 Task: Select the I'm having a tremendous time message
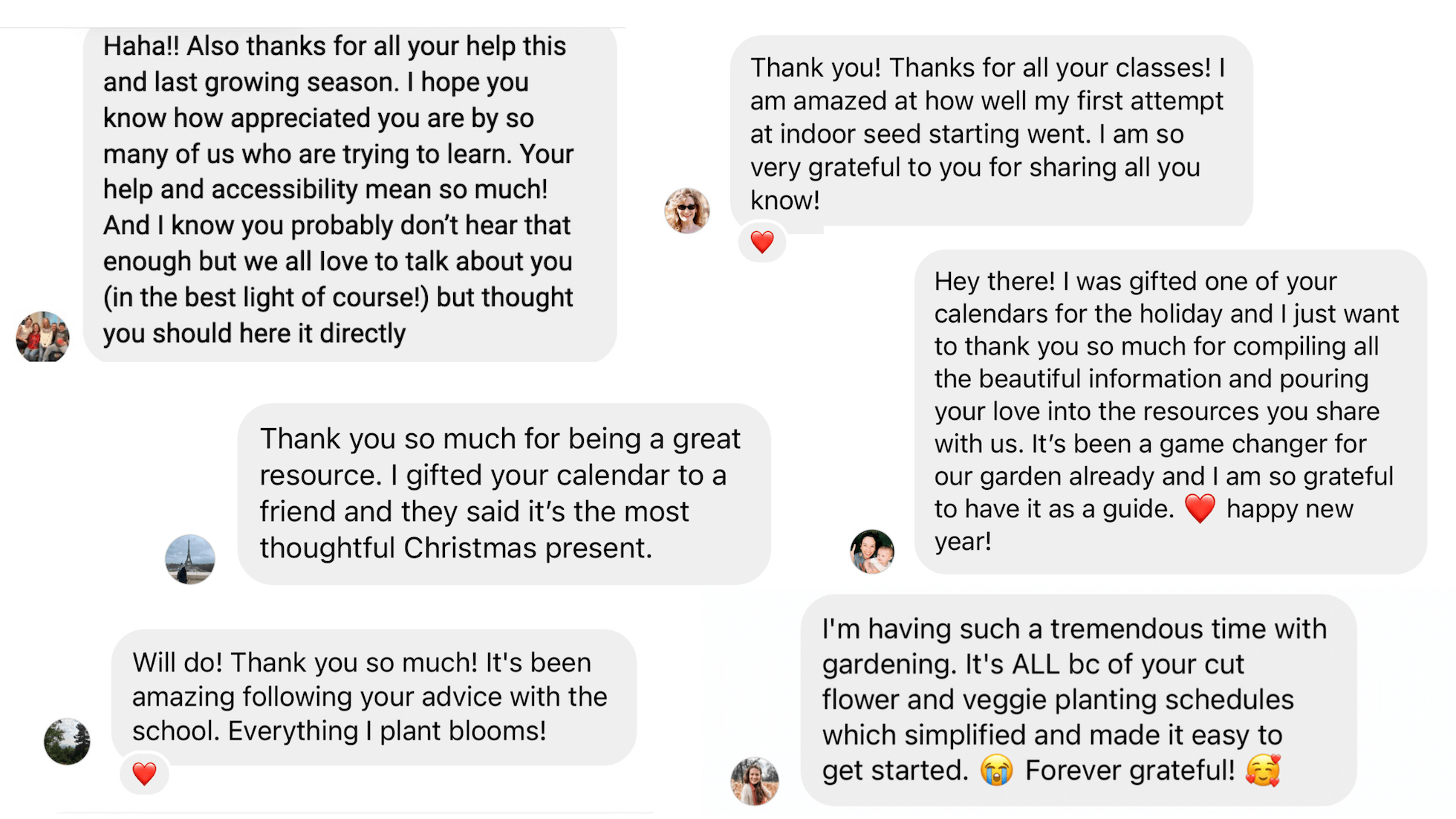pyautogui.click(x=1077, y=699)
